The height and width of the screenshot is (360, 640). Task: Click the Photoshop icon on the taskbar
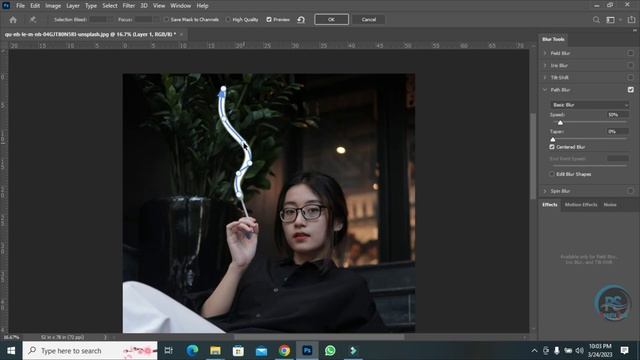click(307, 351)
